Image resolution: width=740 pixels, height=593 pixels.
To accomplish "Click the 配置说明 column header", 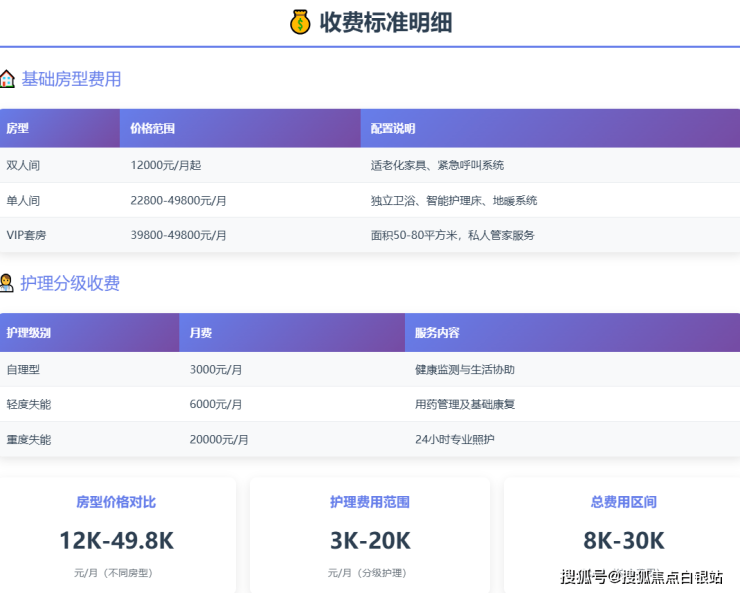I will click(393, 128).
